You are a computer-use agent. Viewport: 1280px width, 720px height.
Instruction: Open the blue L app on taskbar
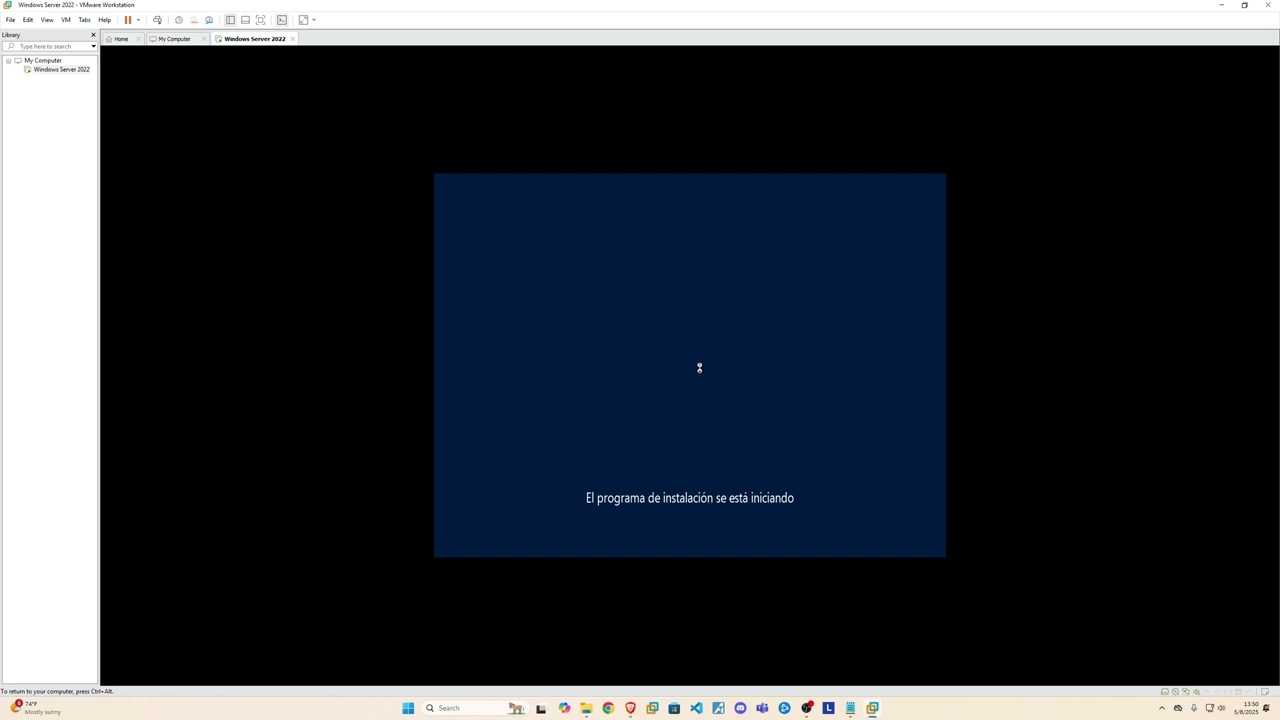click(828, 708)
